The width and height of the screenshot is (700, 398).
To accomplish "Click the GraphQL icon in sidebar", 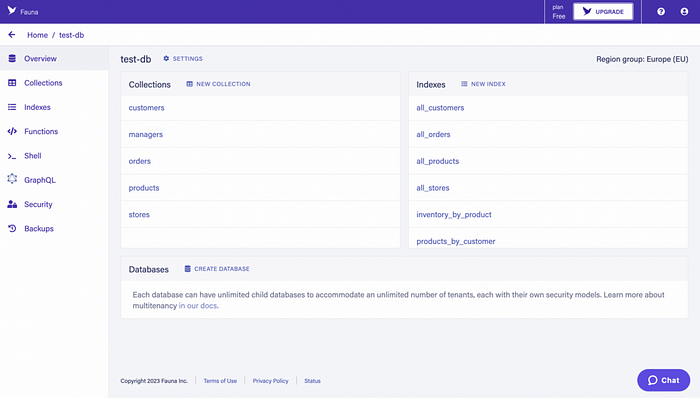I will 12,179.
